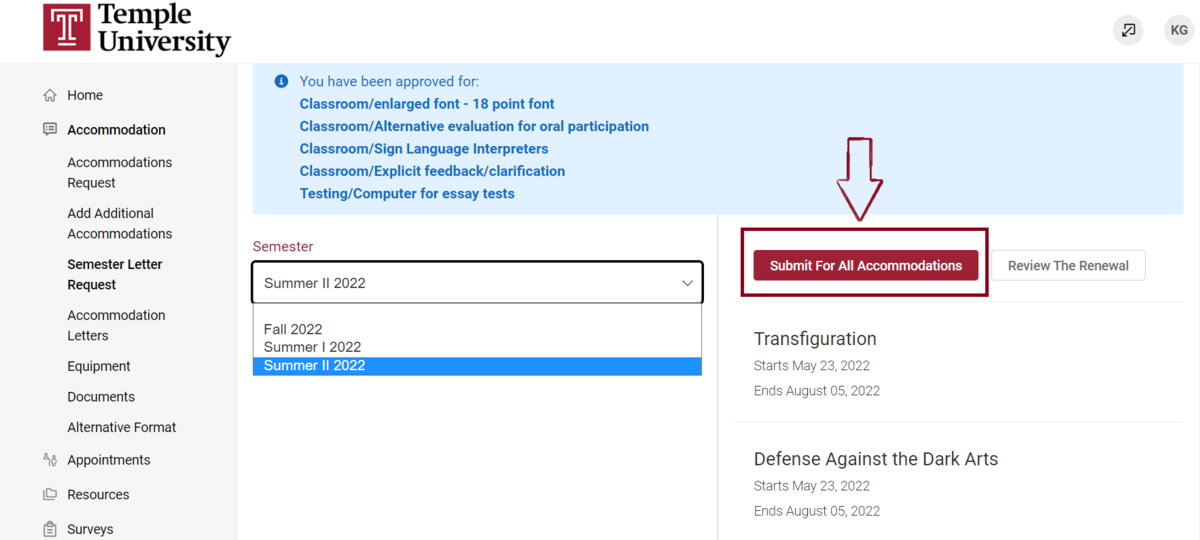
Task: Click the Surveys clipboard icon
Action: [x=50, y=529]
